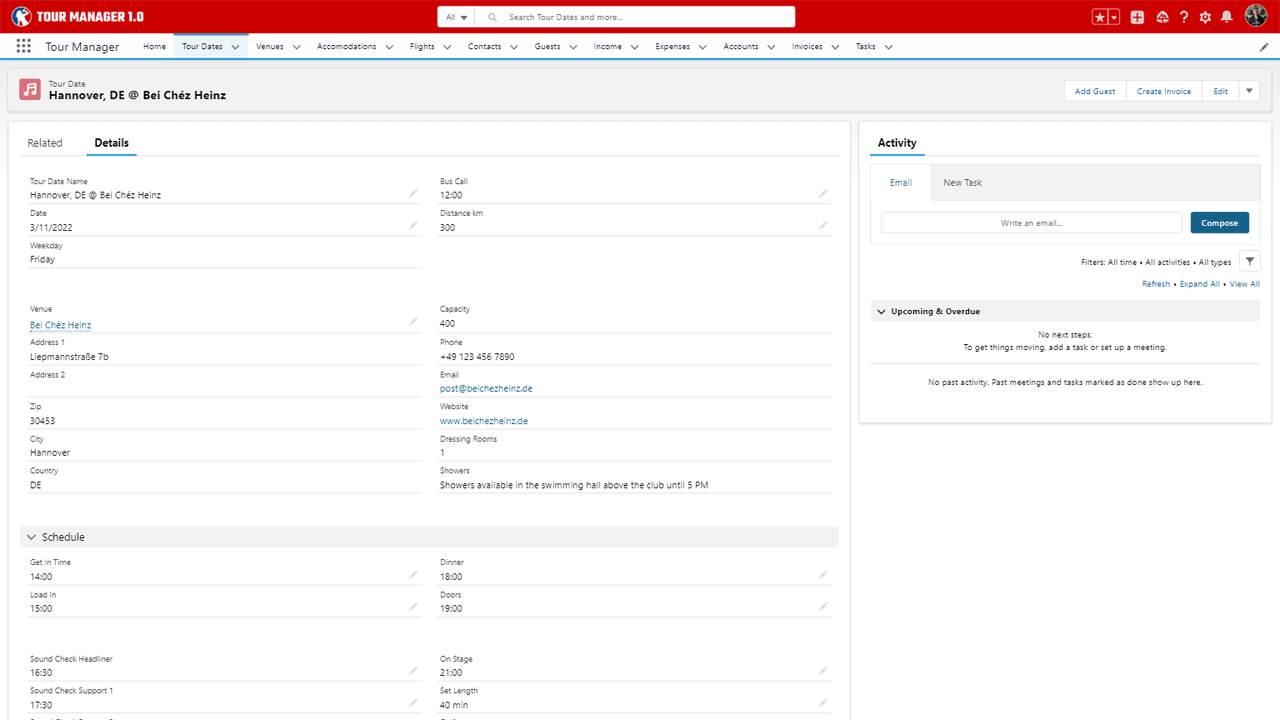The width and height of the screenshot is (1280, 720).
Task: Click the post@beichezheinz.de email link
Action: (x=486, y=389)
